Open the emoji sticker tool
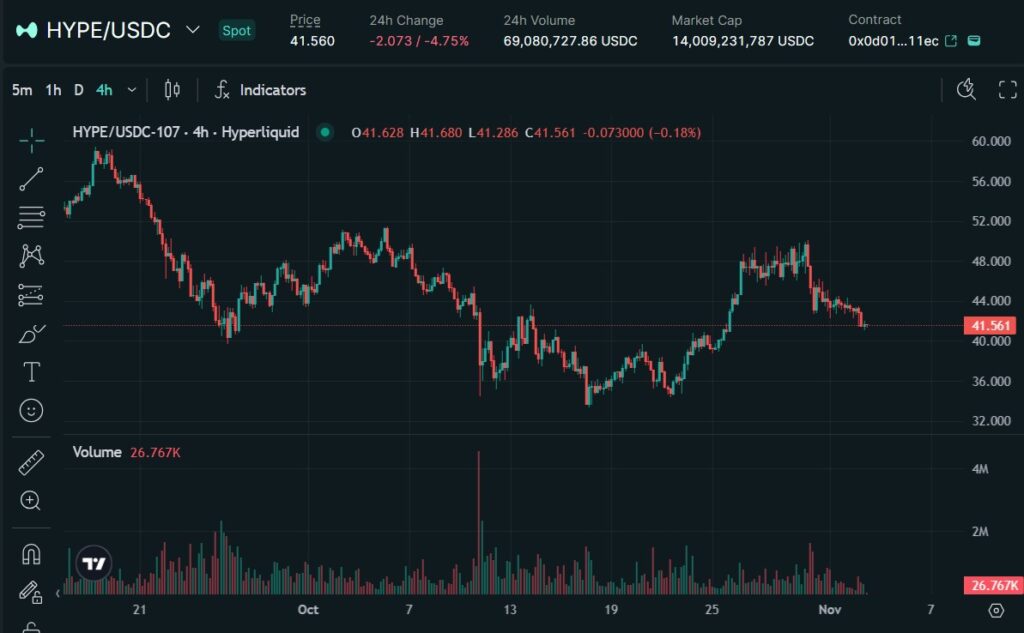The width and height of the screenshot is (1024, 633). 31,410
